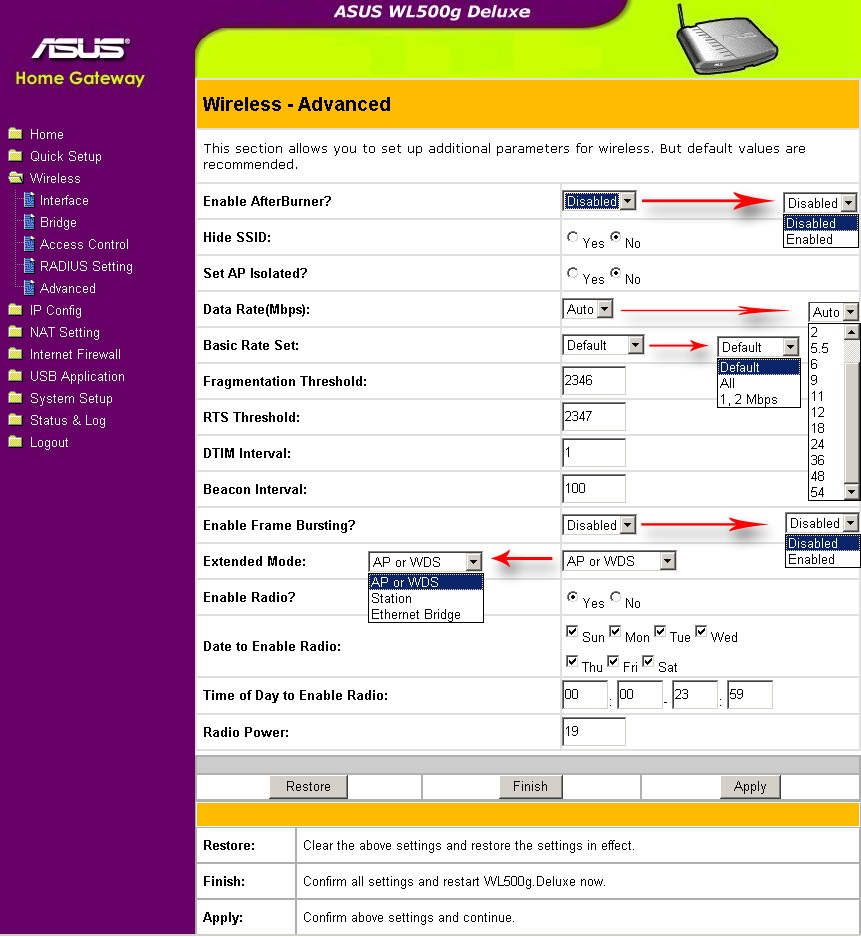Click the data rate list scrollbar down arrow
861x937 pixels.
pyautogui.click(x=851, y=492)
